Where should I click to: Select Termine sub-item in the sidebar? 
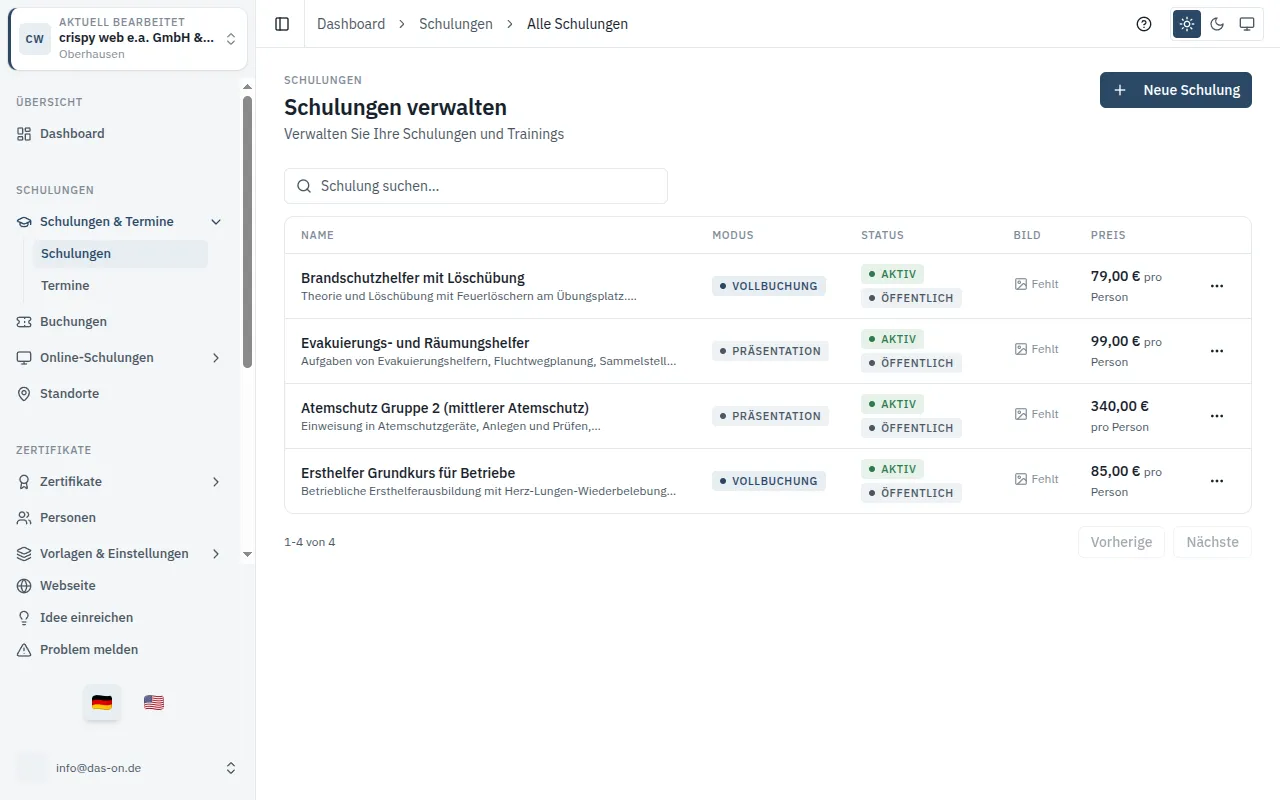(x=120, y=286)
